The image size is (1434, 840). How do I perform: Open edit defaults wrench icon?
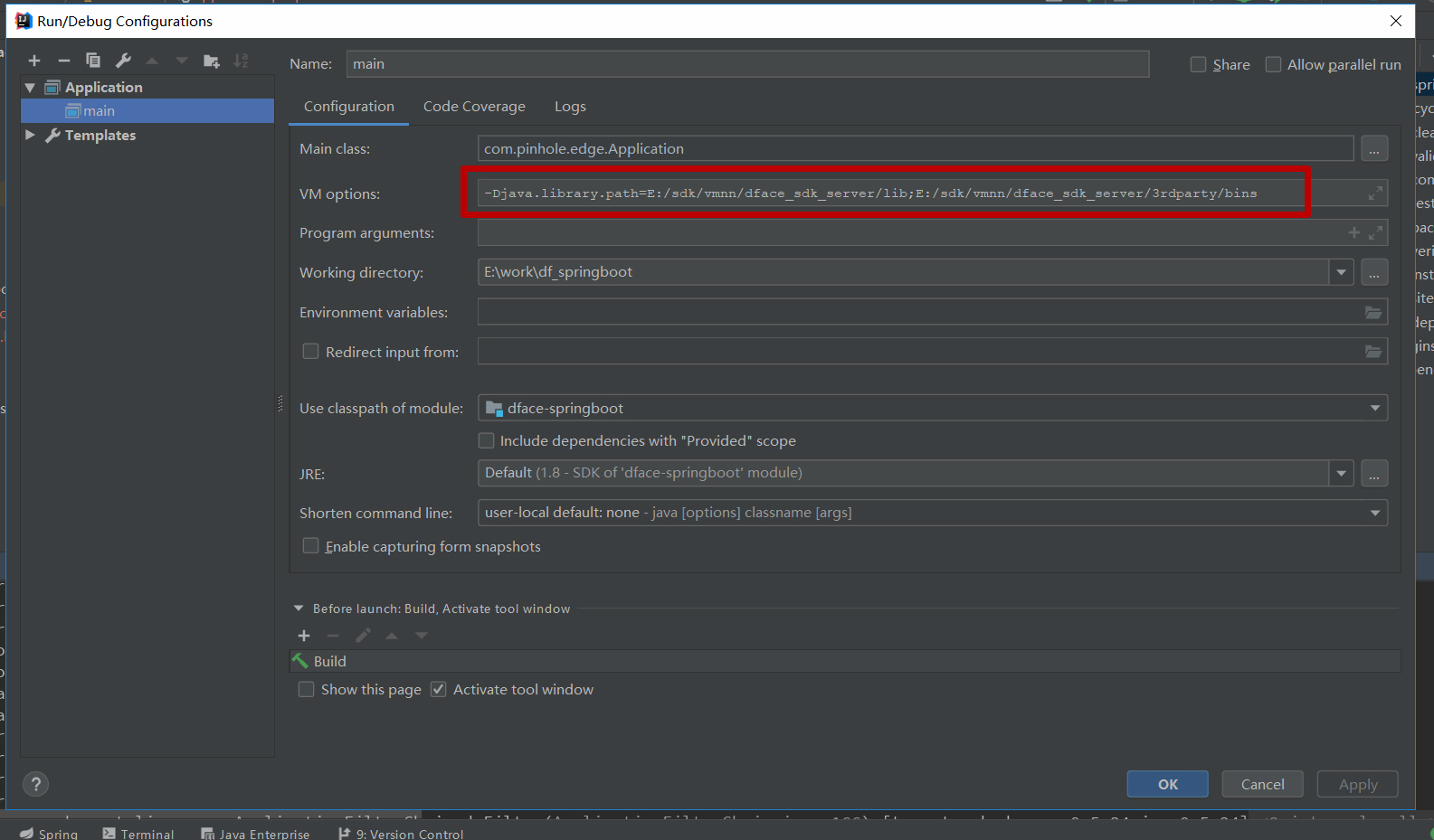coord(123,61)
